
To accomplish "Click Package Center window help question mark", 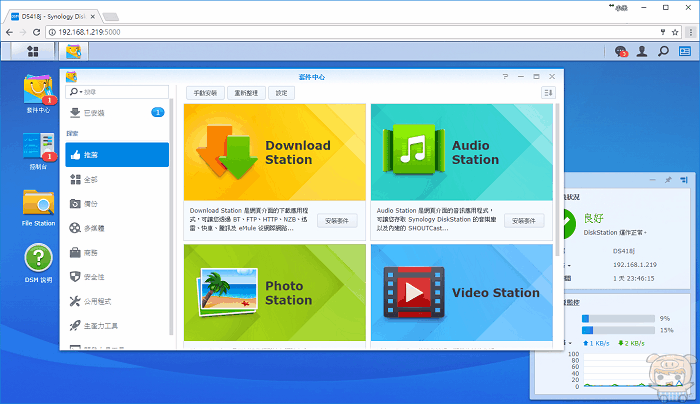I will (x=505, y=77).
